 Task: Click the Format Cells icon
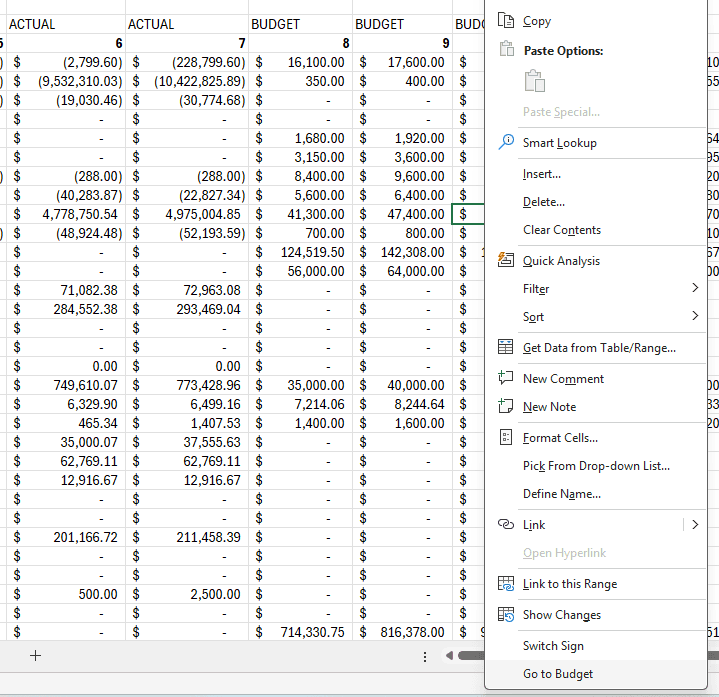(x=506, y=437)
